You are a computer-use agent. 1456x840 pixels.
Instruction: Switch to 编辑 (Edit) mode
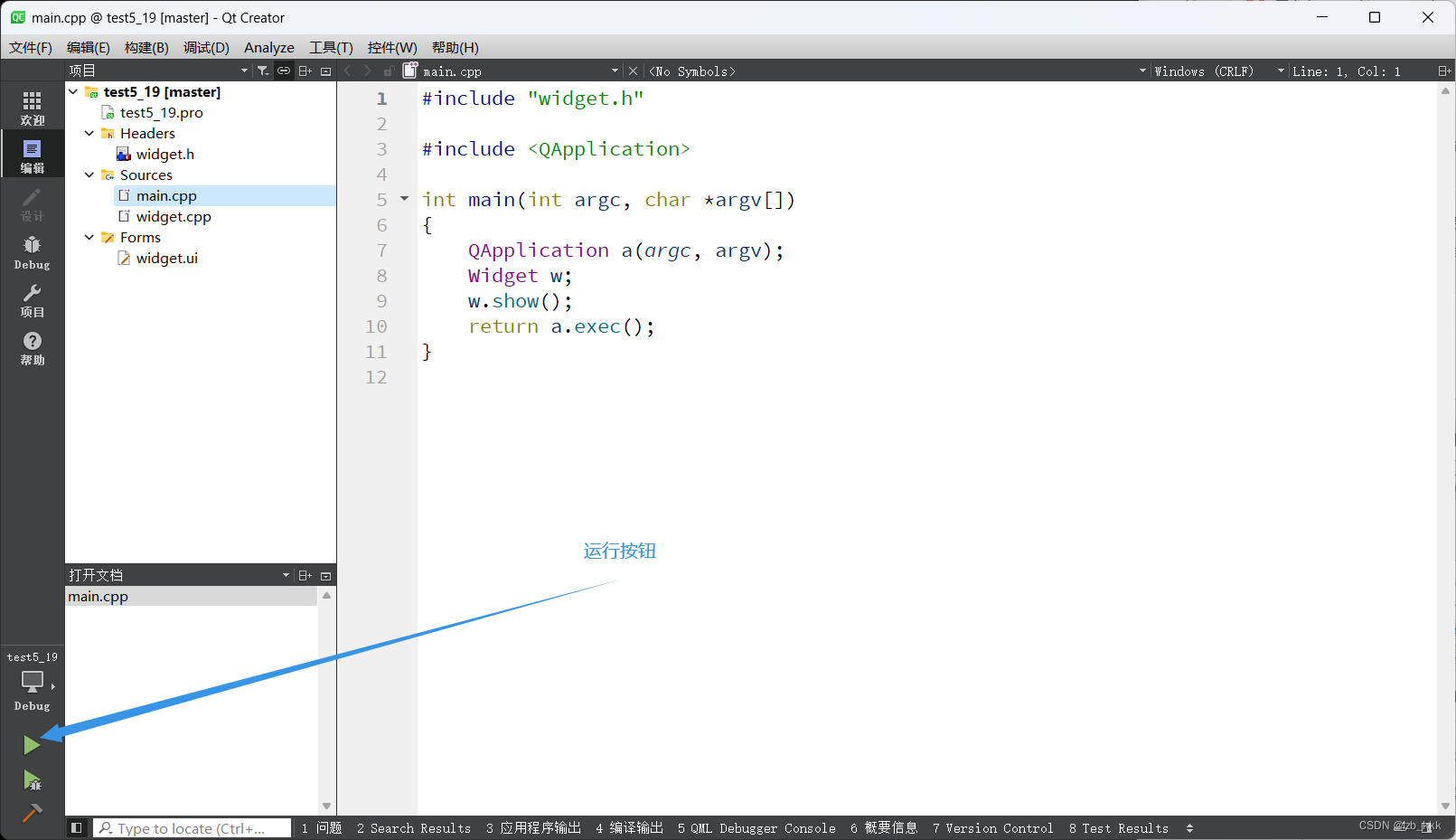[x=33, y=156]
